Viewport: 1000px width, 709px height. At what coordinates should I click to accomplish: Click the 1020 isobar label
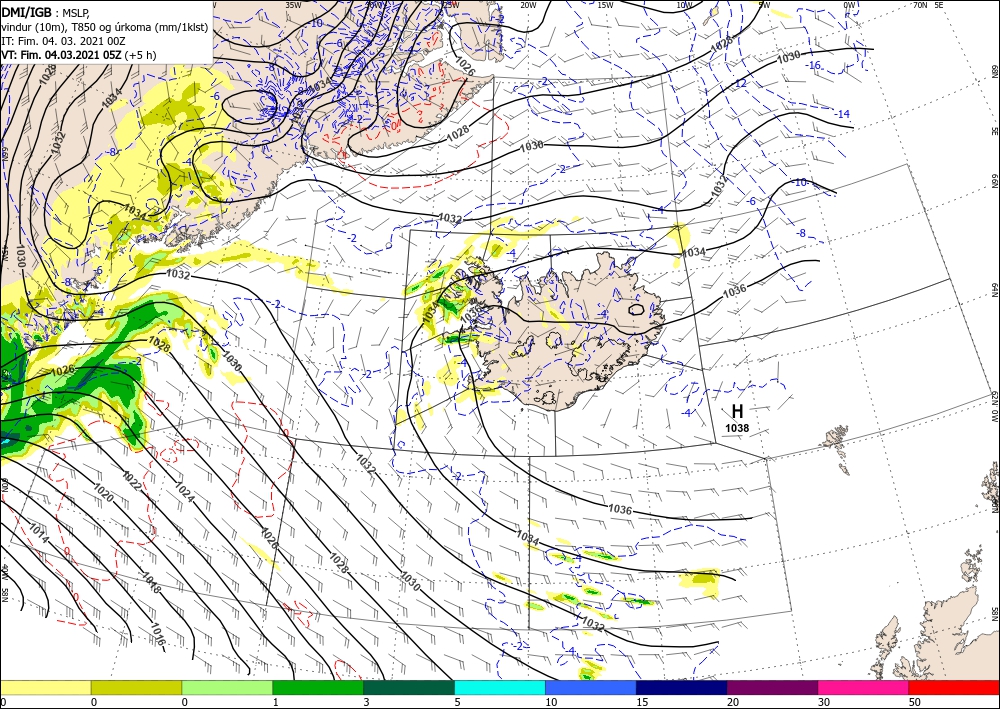click(104, 492)
